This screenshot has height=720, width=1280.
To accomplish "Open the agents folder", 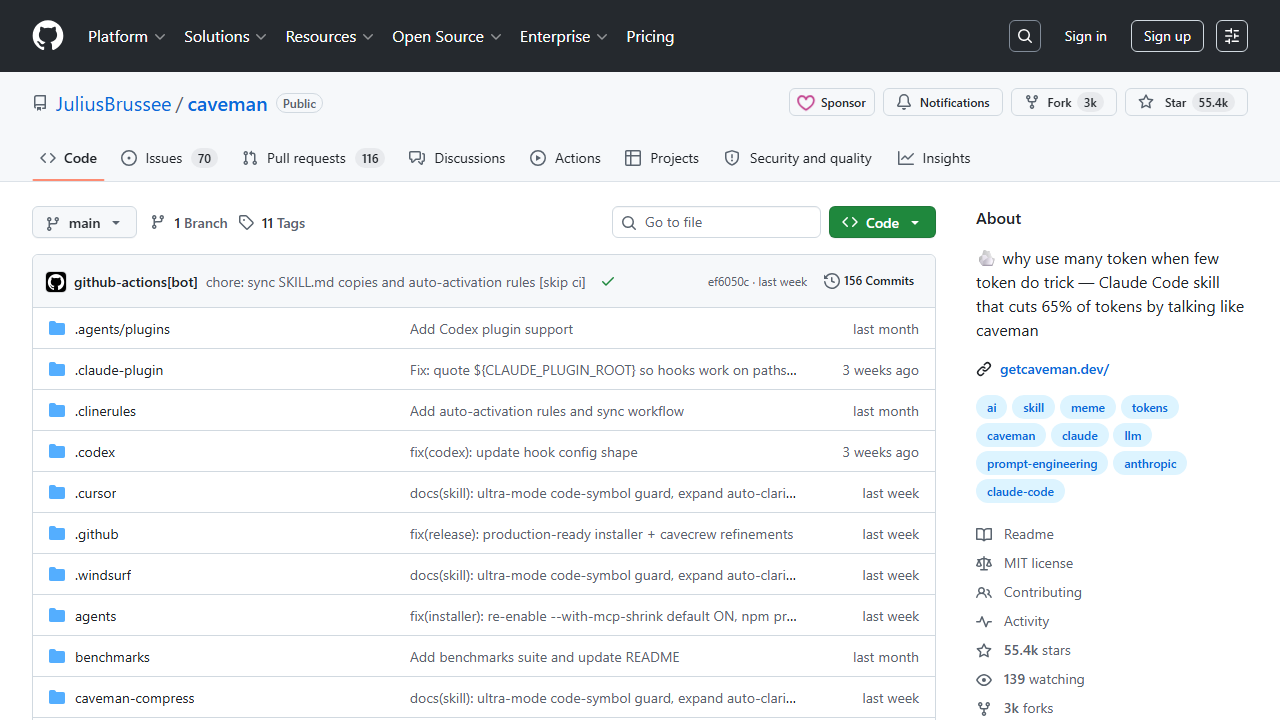I will click(95, 616).
